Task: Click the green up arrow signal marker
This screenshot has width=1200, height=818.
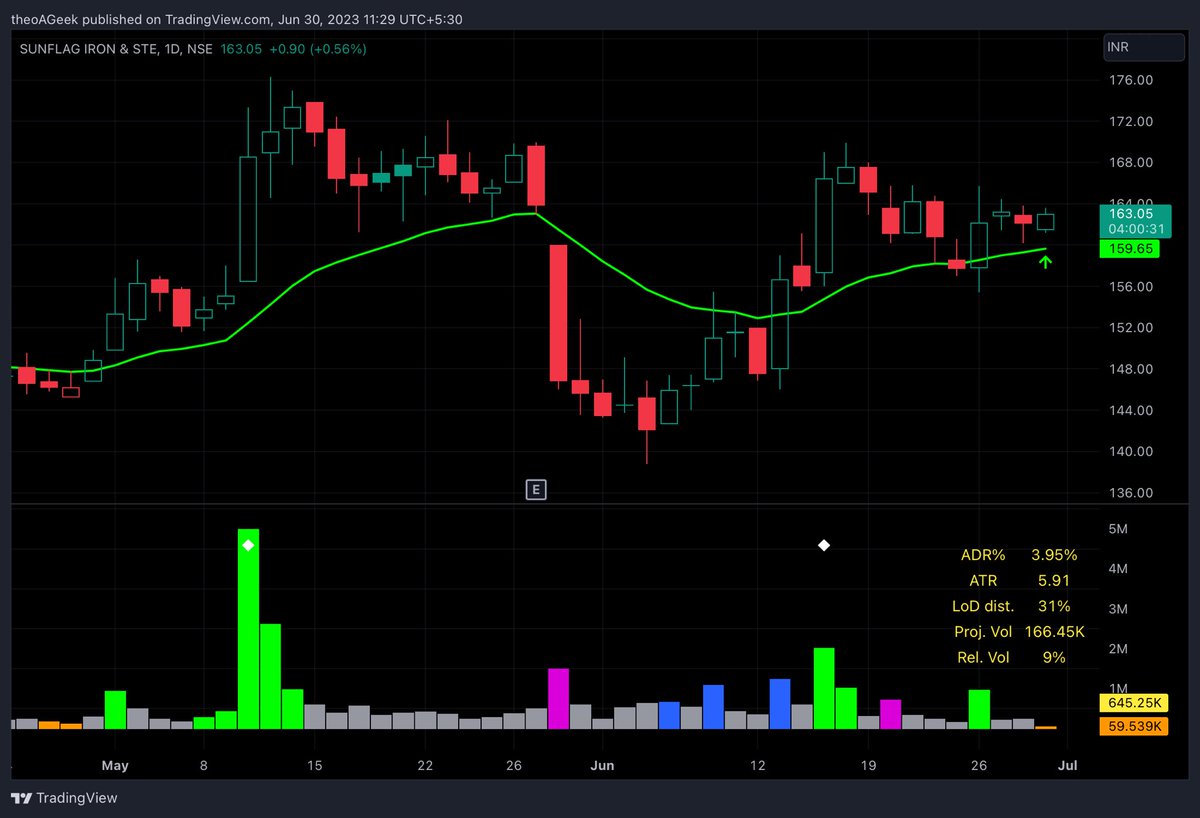Action: (x=1045, y=262)
